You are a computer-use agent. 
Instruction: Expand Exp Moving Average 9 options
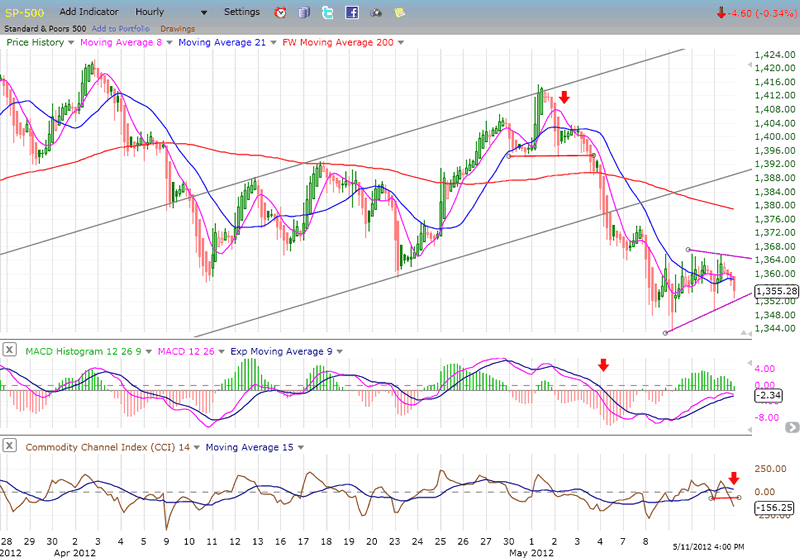click(340, 351)
